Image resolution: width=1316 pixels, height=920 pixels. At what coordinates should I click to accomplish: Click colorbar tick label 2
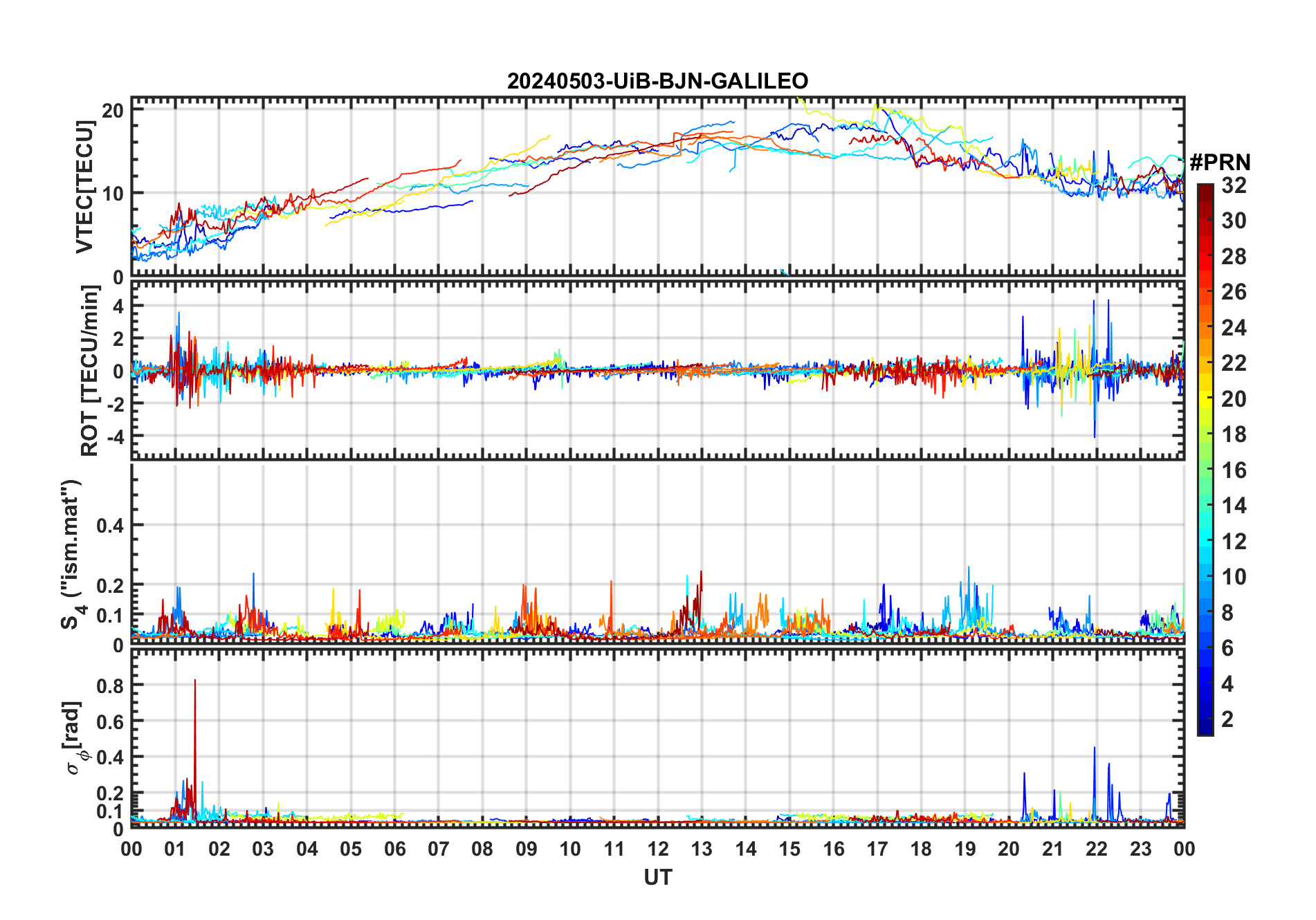point(1227,719)
